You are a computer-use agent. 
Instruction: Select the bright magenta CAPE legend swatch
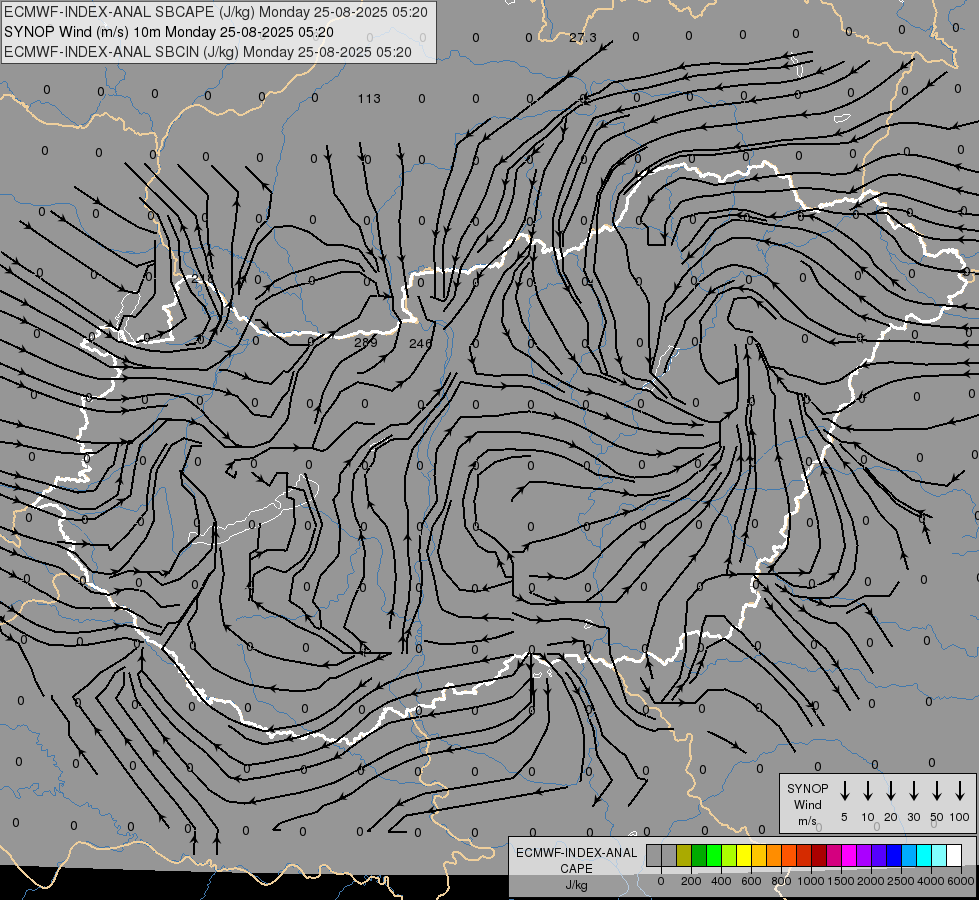[849, 855]
